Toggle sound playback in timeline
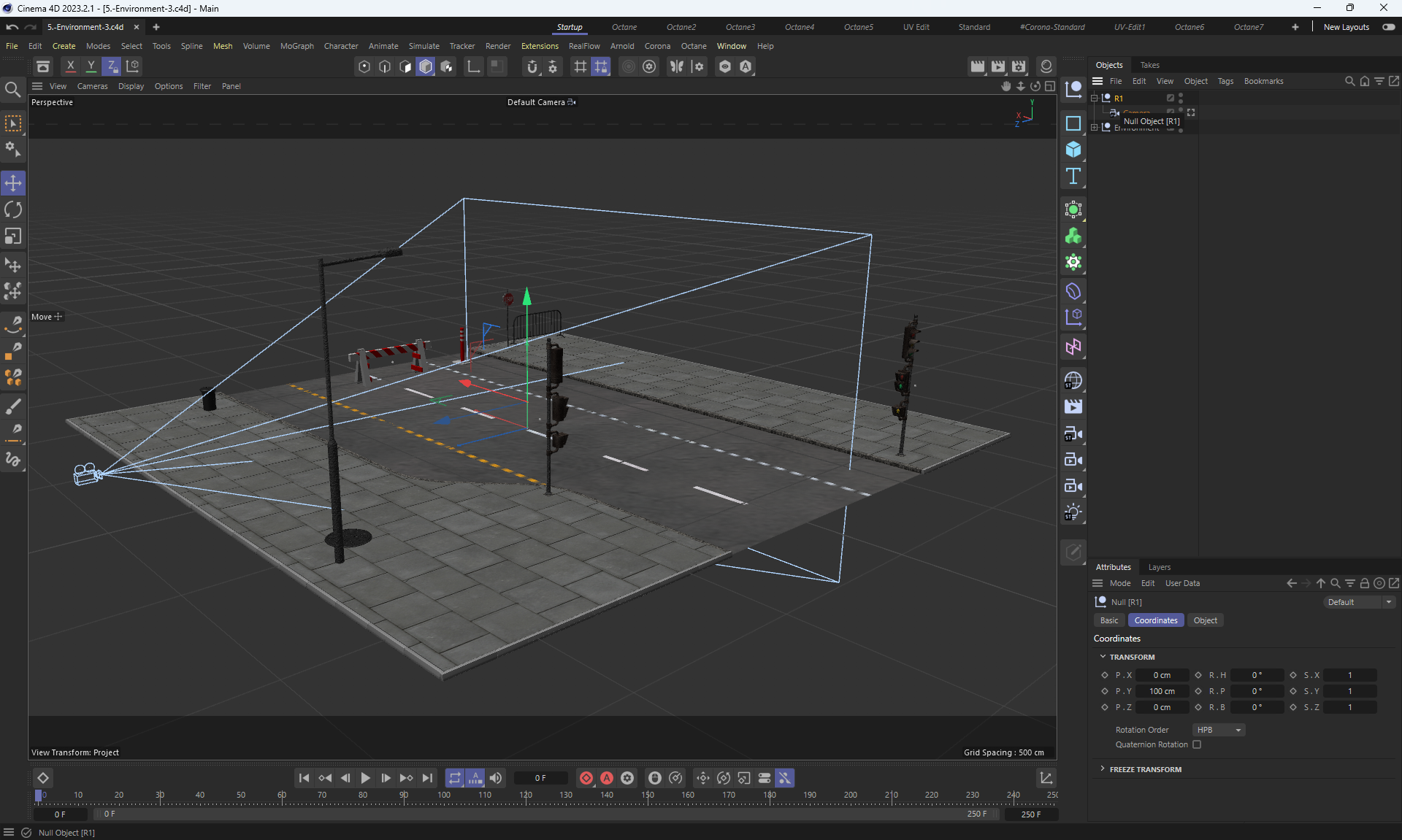Image resolution: width=1402 pixels, height=840 pixels. tap(496, 778)
